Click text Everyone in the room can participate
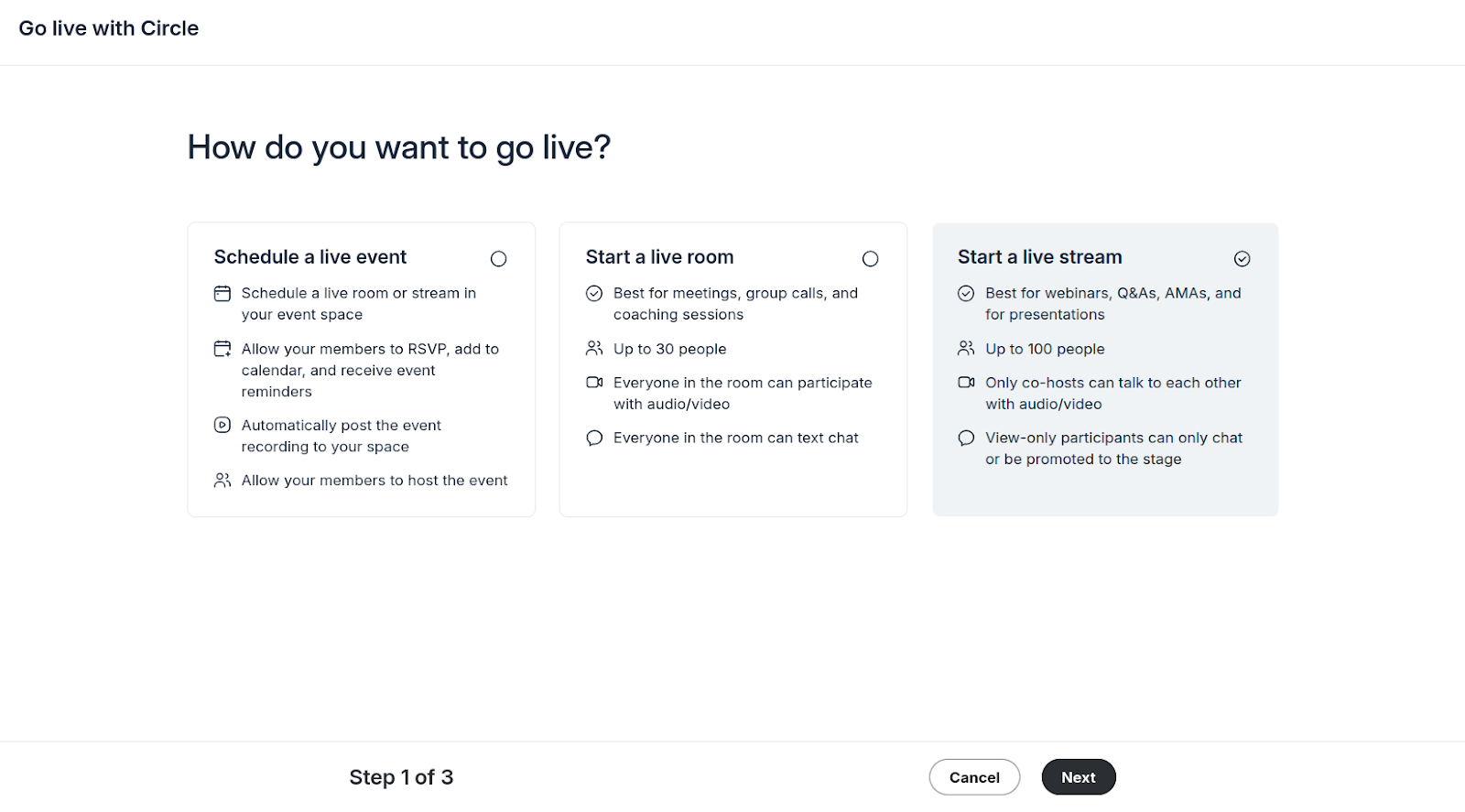 (743, 394)
